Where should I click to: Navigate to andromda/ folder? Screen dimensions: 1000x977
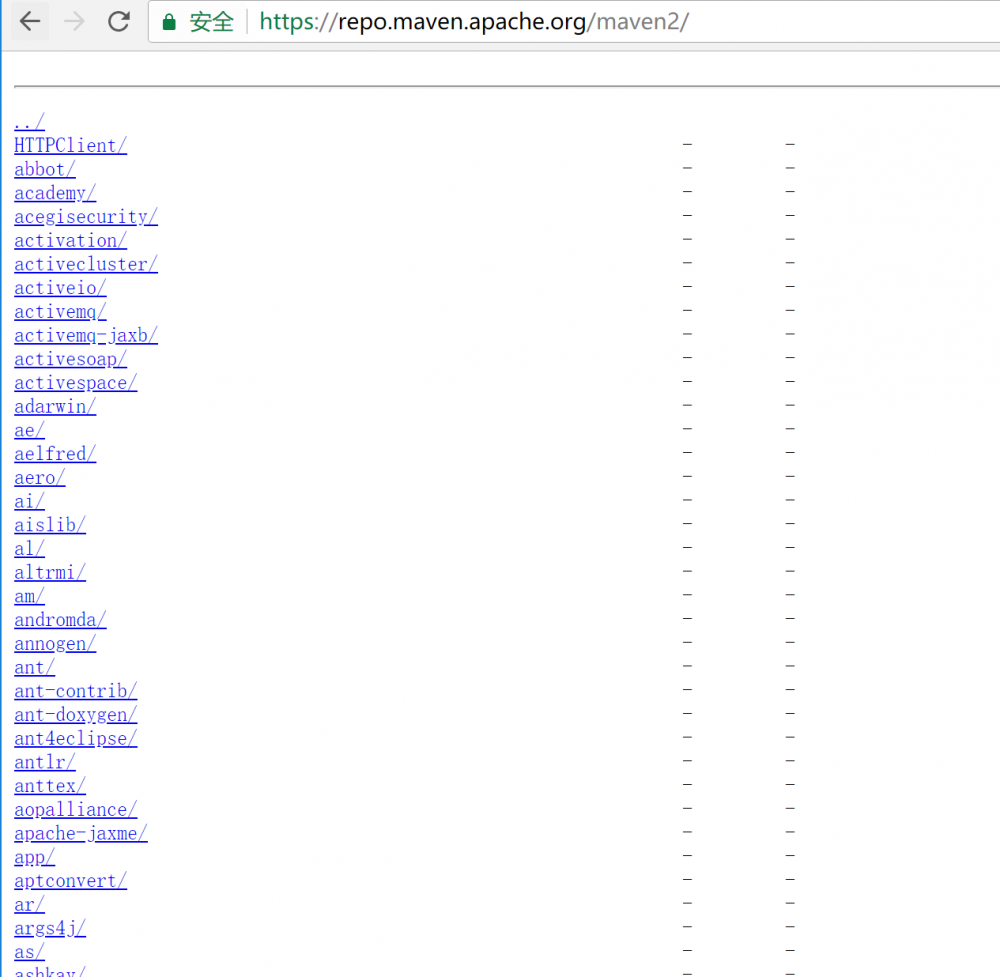point(60,620)
